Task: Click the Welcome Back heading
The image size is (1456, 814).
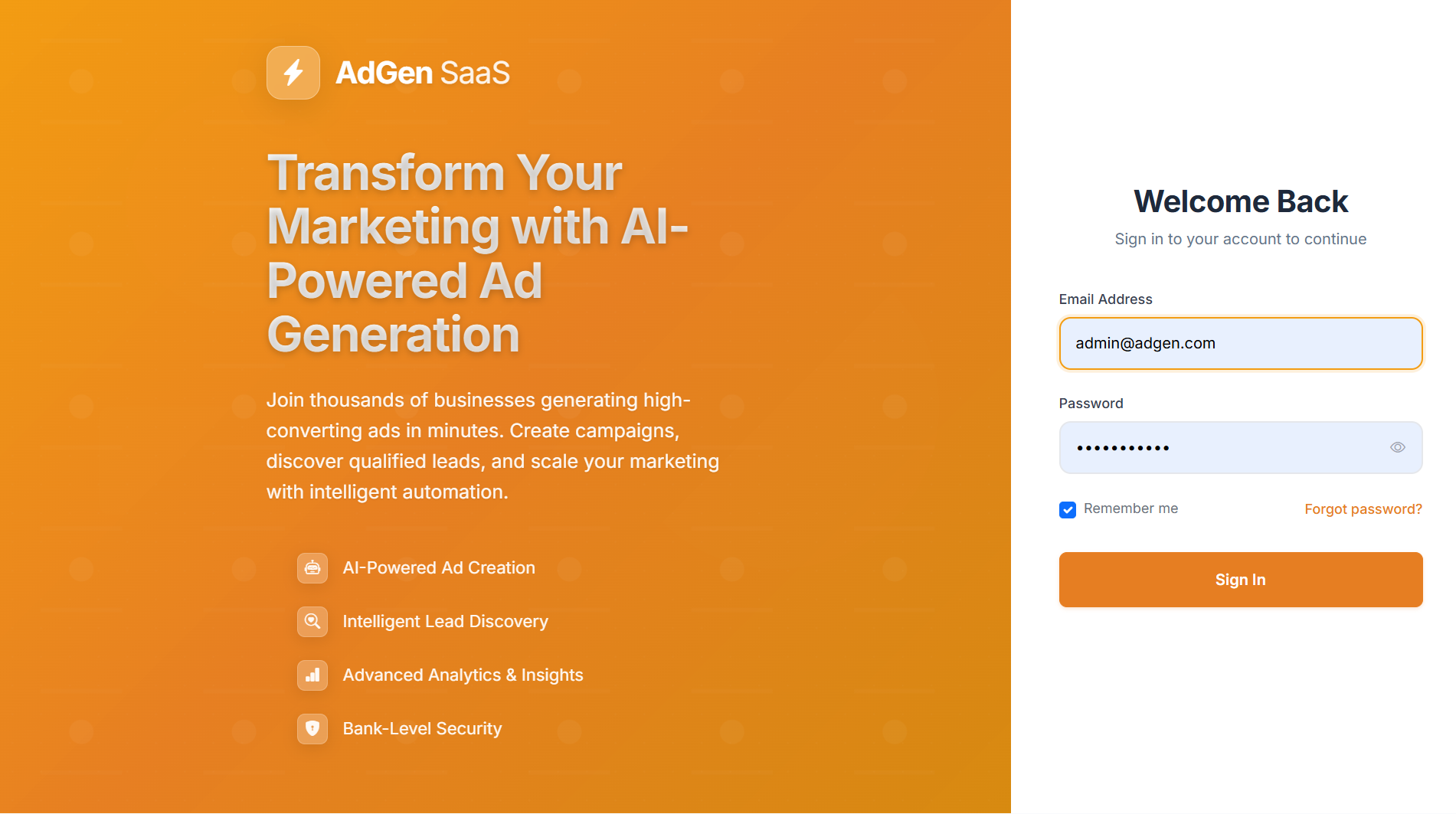Action: tap(1241, 201)
